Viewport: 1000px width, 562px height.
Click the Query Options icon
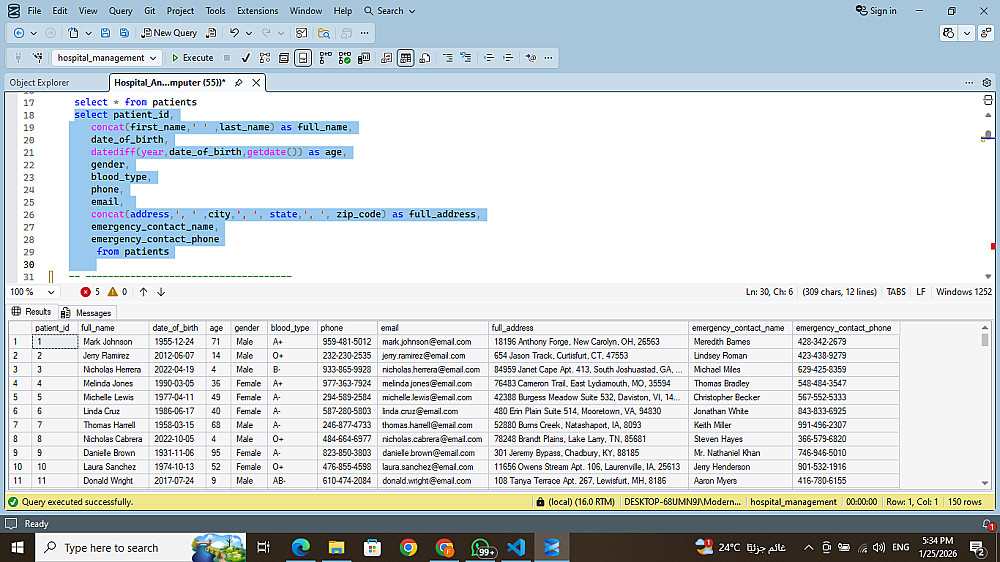pyautogui.click(x=284, y=57)
